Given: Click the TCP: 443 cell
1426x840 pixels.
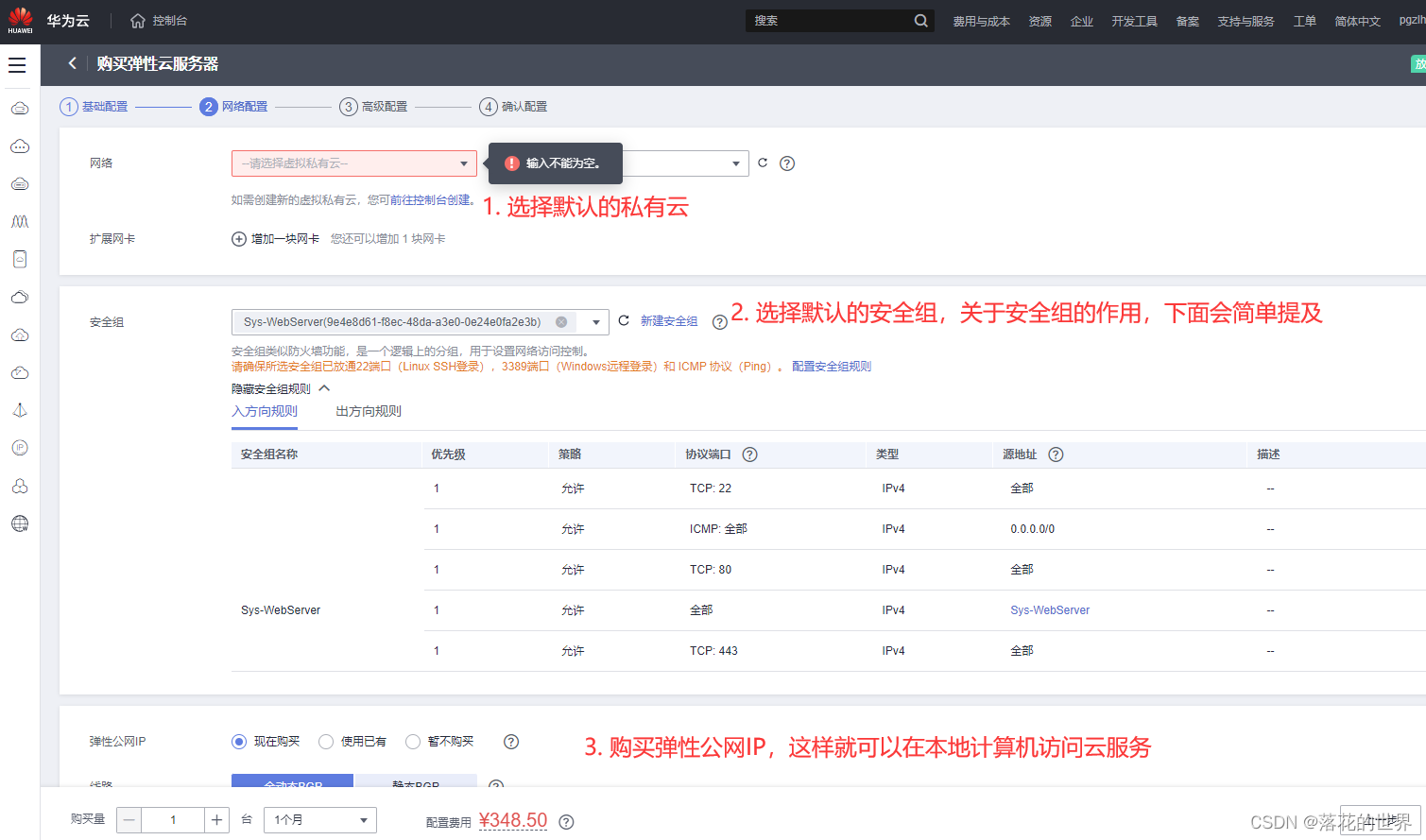Looking at the screenshot, I should click(713, 651).
